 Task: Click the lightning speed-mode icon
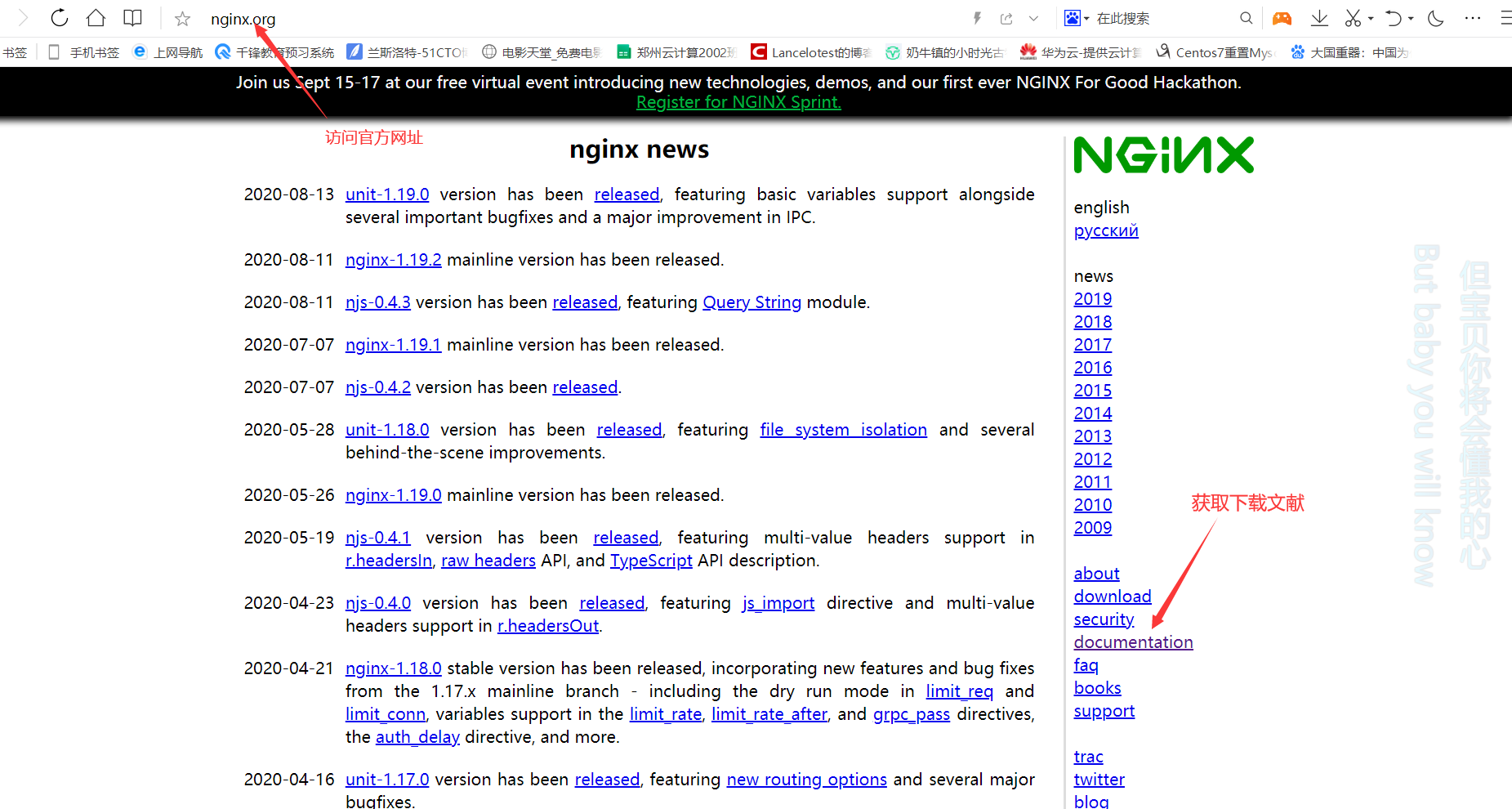[977, 18]
